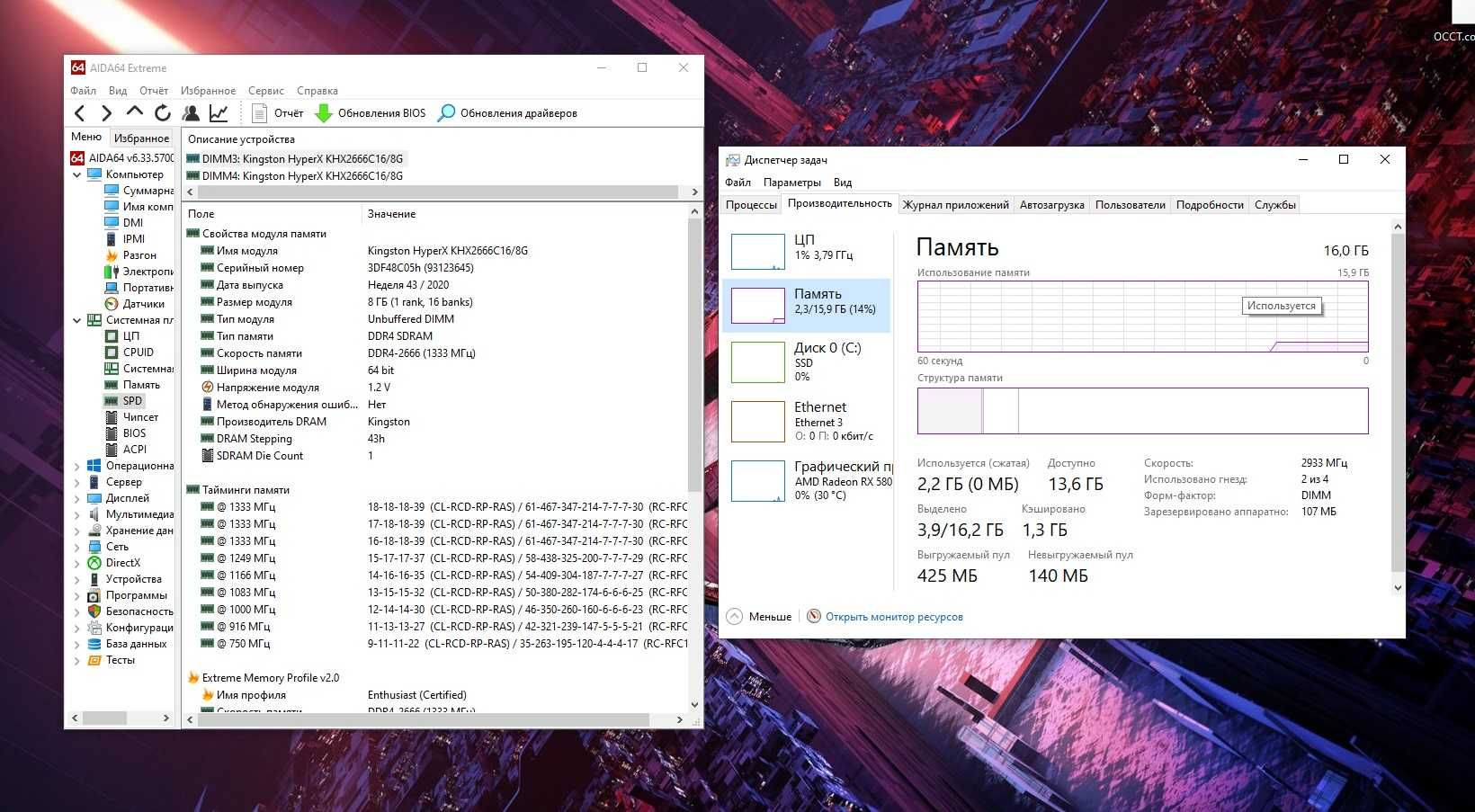
Task: Select DMI tree item
Action: click(x=124, y=223)
